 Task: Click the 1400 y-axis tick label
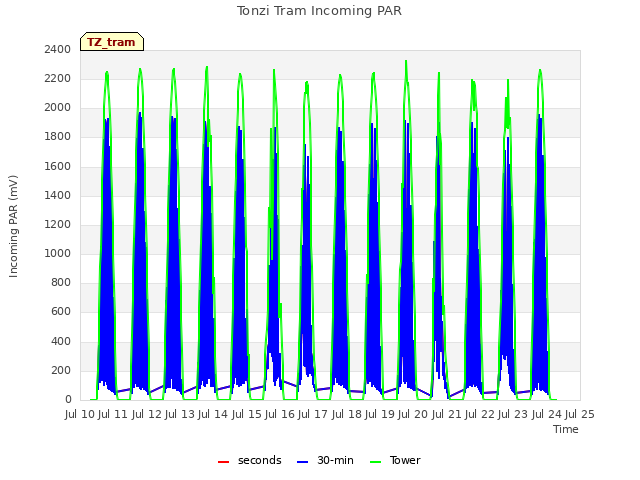pyautogui.click(x=58, y=195)
